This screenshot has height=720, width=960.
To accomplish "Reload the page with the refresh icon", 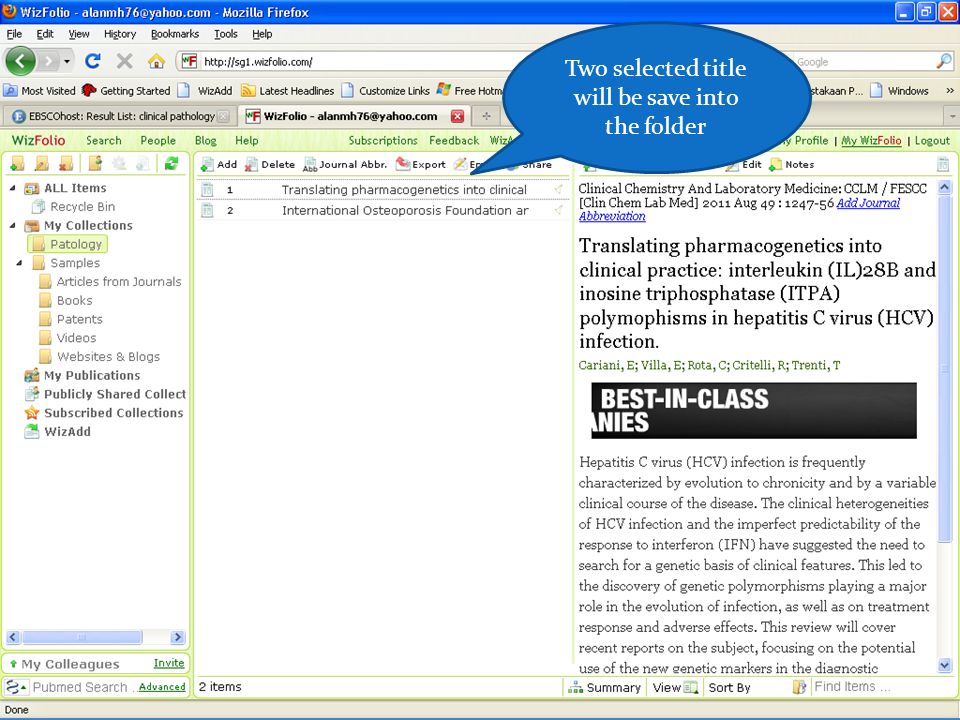I will click(92, 61).
